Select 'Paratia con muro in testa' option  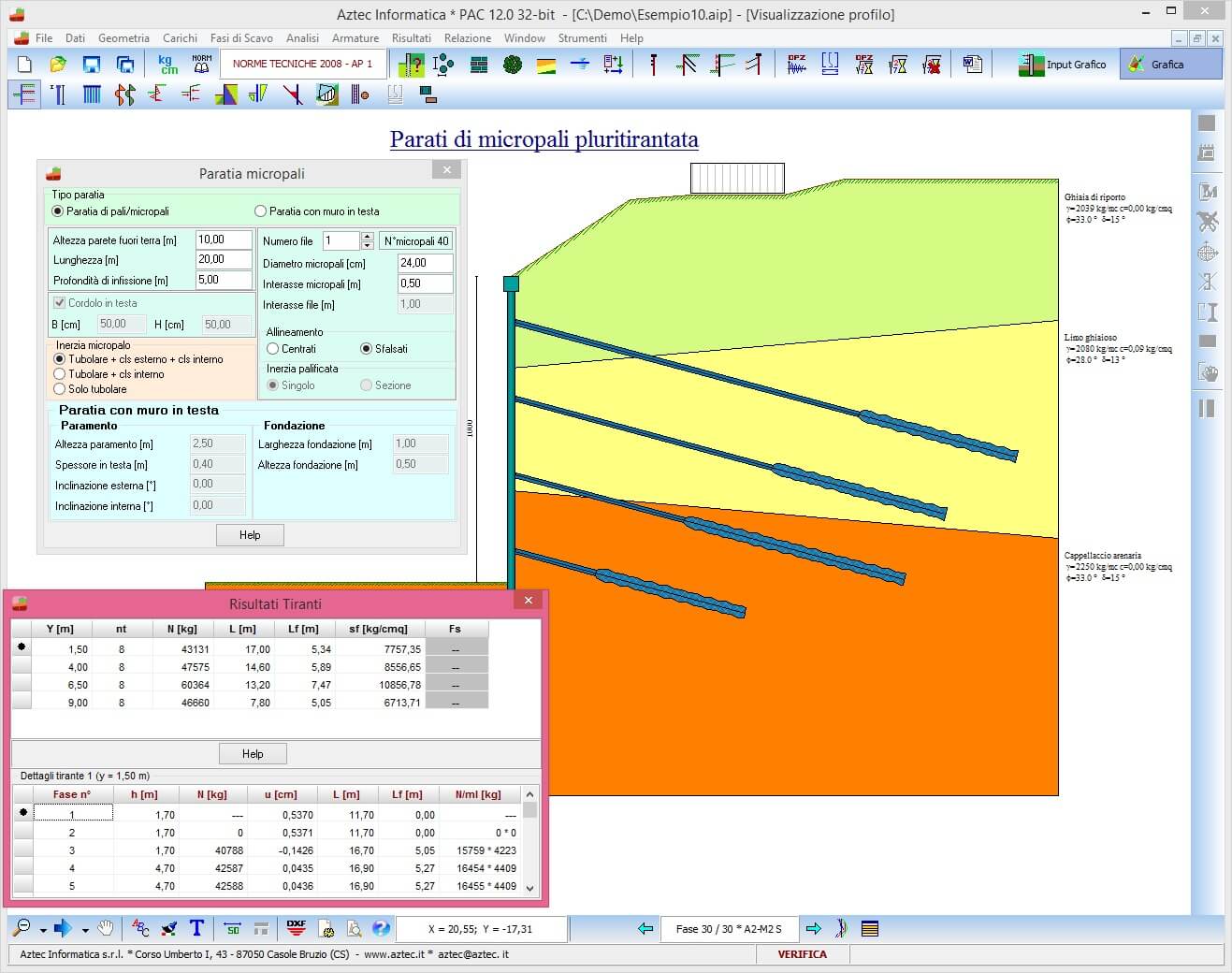click(261, 211)
